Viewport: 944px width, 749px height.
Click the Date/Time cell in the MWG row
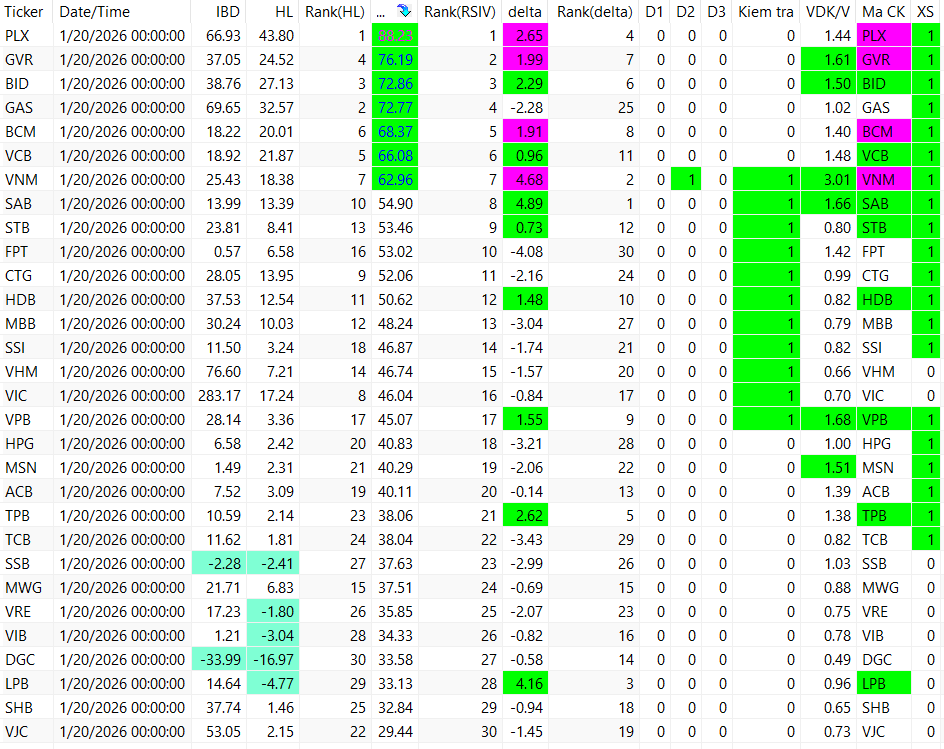[122, 588]
